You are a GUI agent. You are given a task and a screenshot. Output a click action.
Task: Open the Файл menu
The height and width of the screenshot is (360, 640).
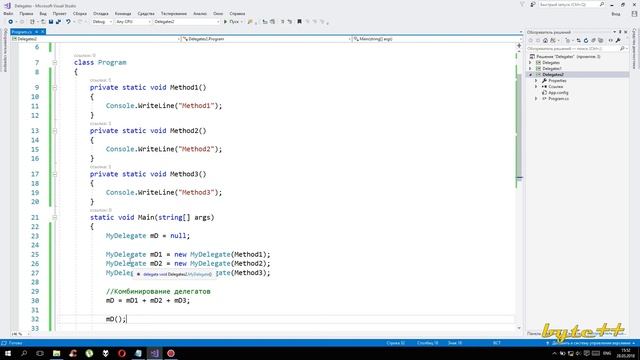[x=8, y=13]
